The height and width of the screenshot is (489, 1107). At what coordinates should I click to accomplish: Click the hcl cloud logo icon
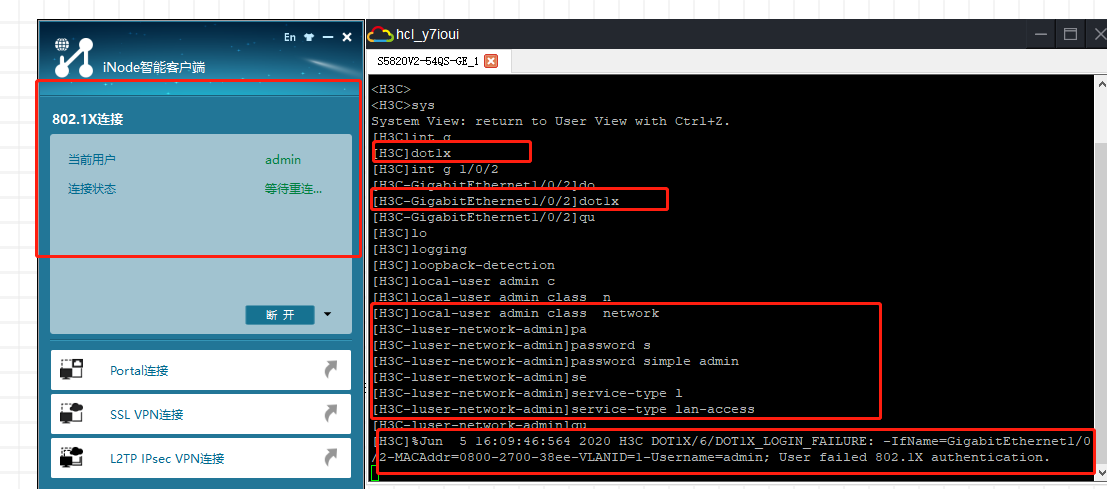pyautogui.click(x=380, y=34)
